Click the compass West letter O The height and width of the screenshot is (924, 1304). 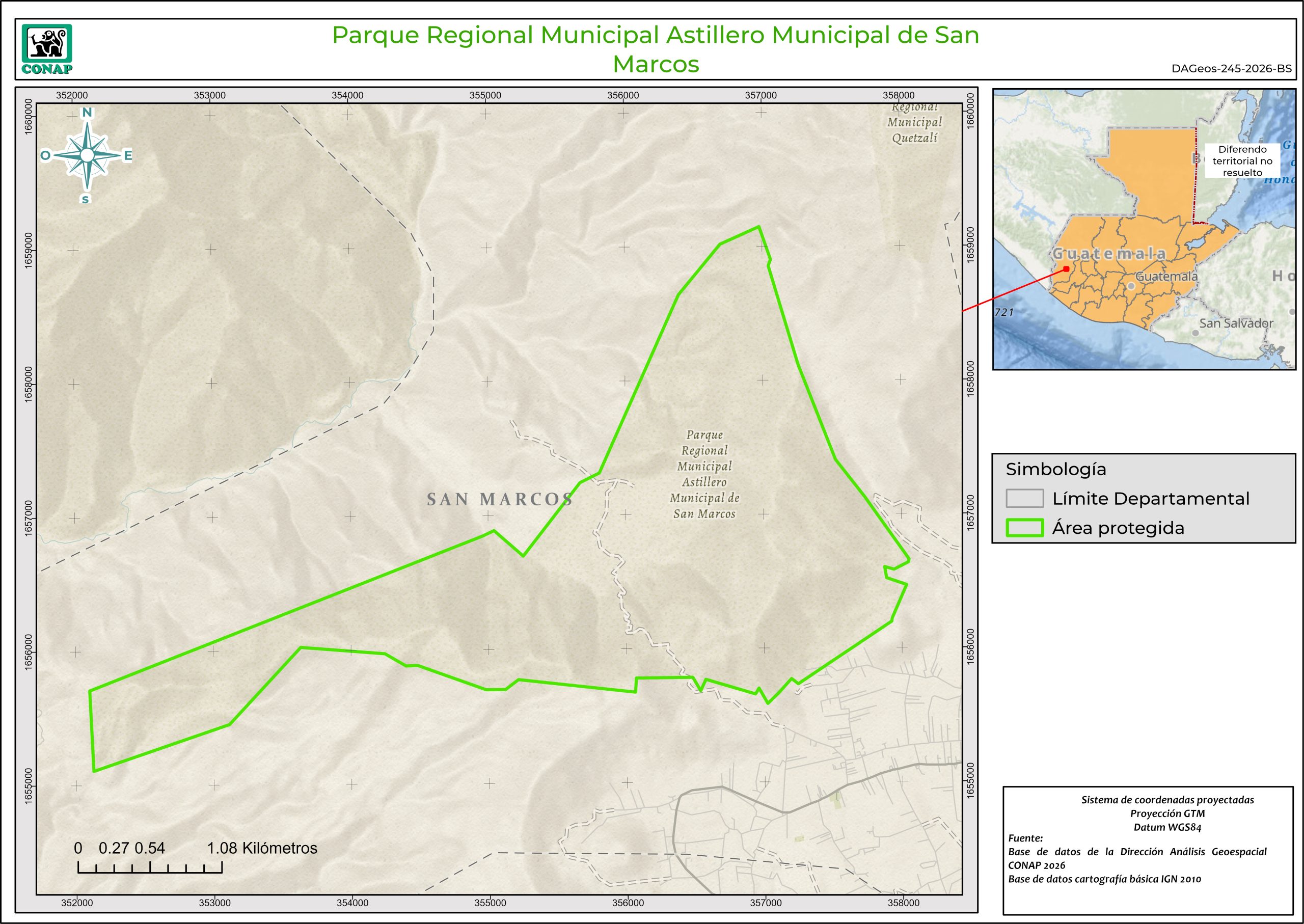tap(45, 155)
